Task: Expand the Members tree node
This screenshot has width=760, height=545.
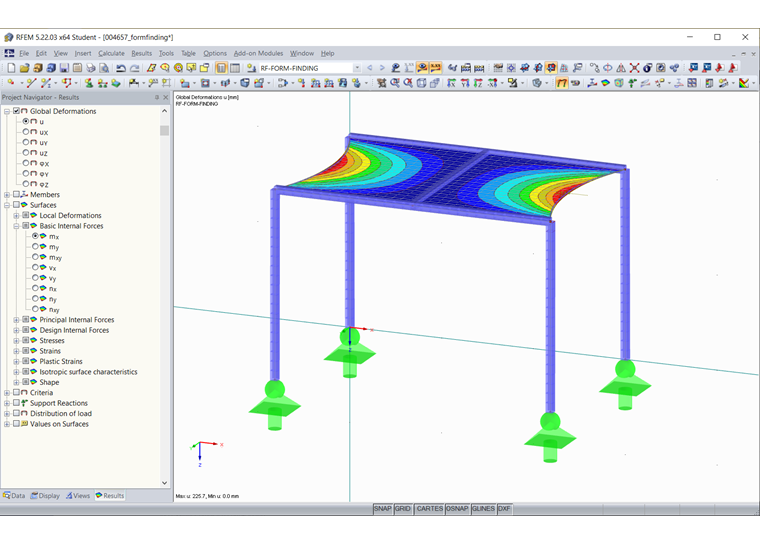Action: pos(7,195)
